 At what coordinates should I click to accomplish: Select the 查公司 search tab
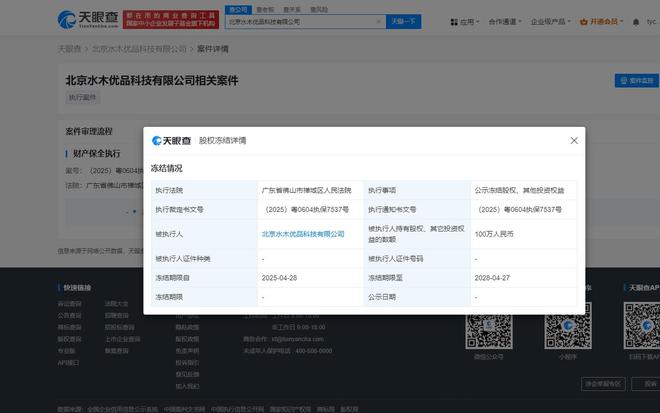click(x=238, y=8)
